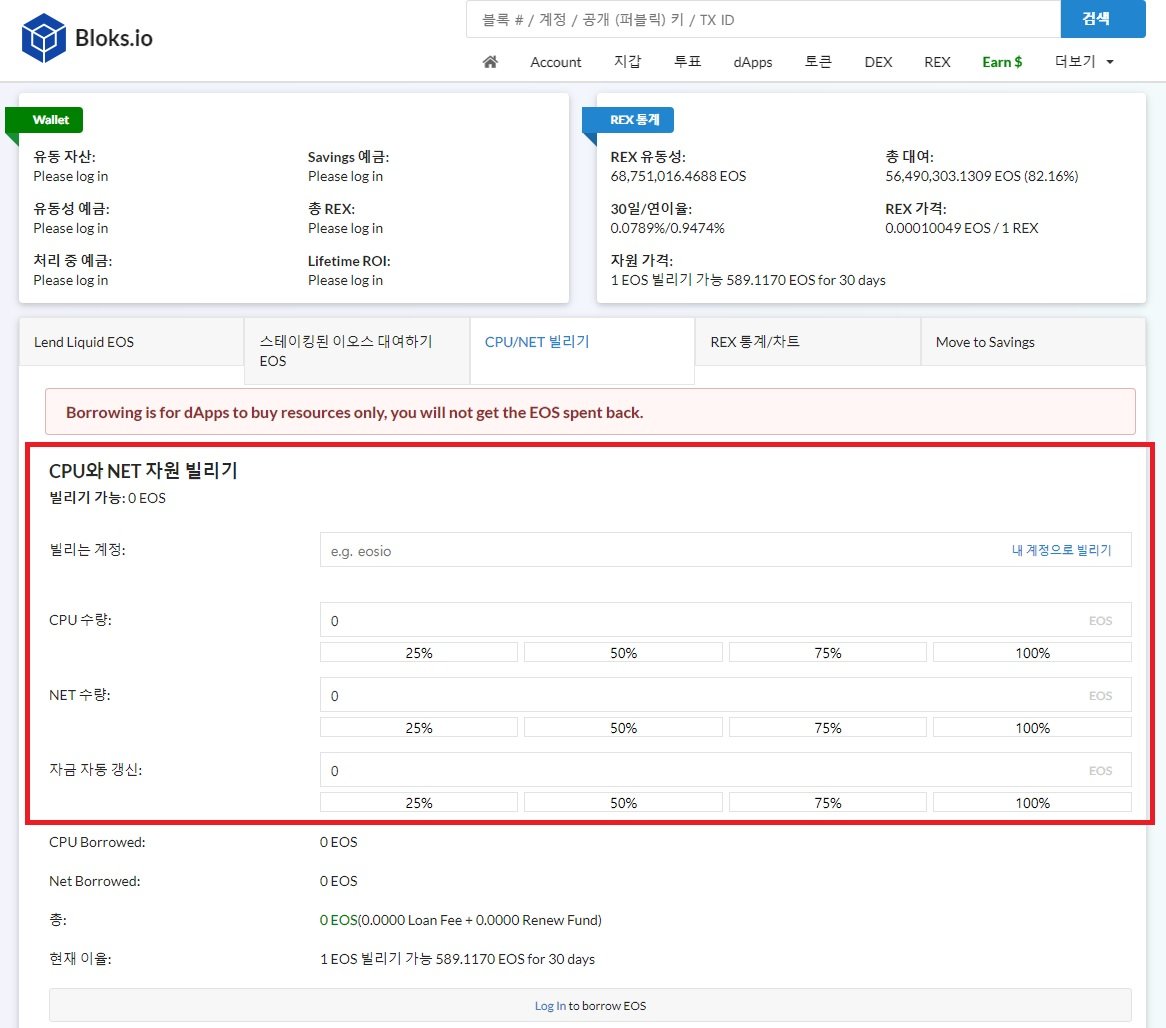
Task: Set CPU 수량 to 100%
Action: tap(1032, 653)
